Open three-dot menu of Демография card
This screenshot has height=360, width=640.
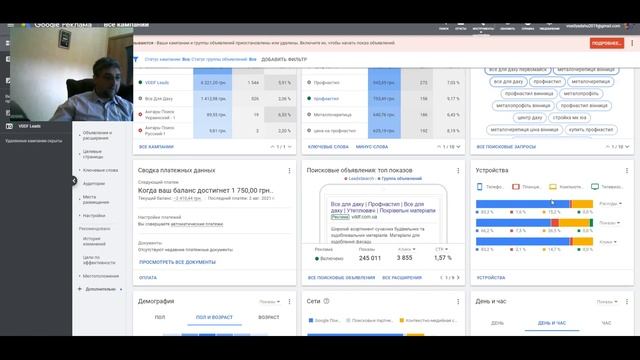(289, 302)
